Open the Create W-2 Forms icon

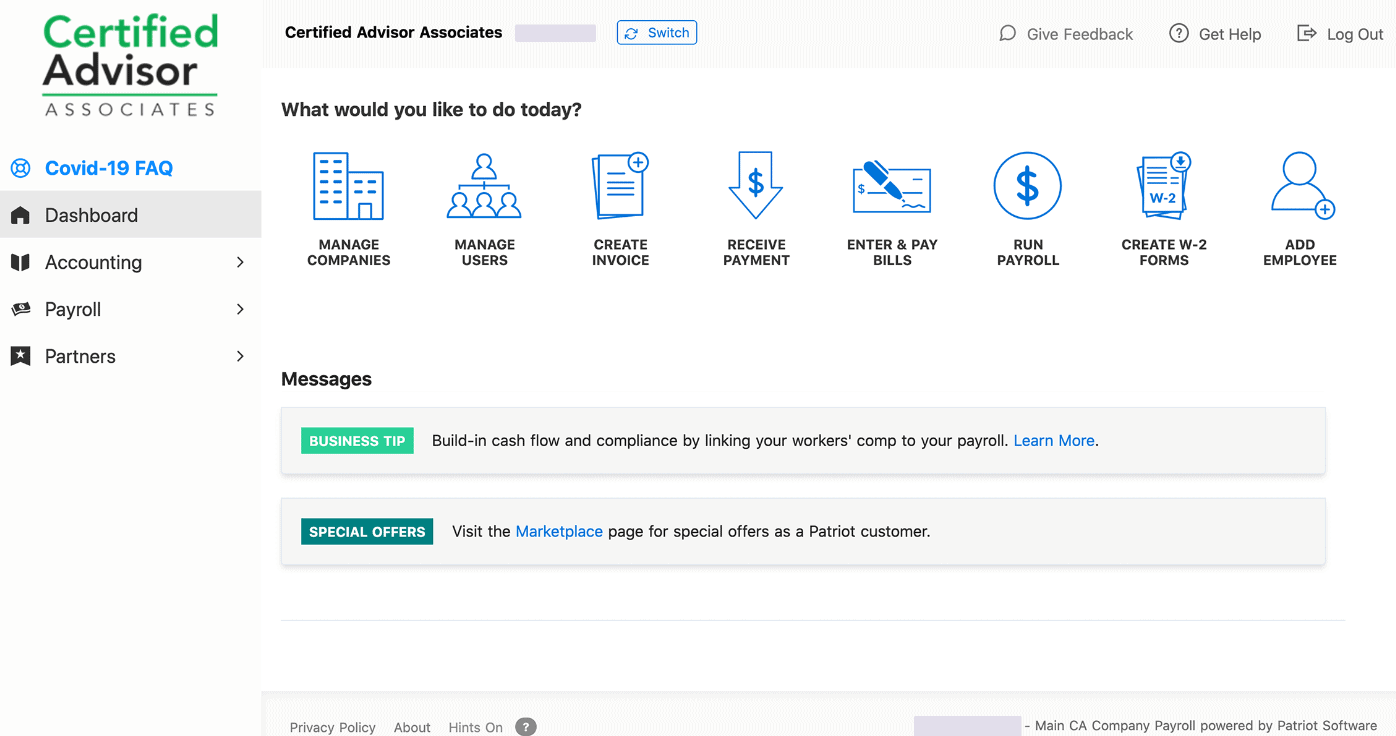coord(1164,186)
